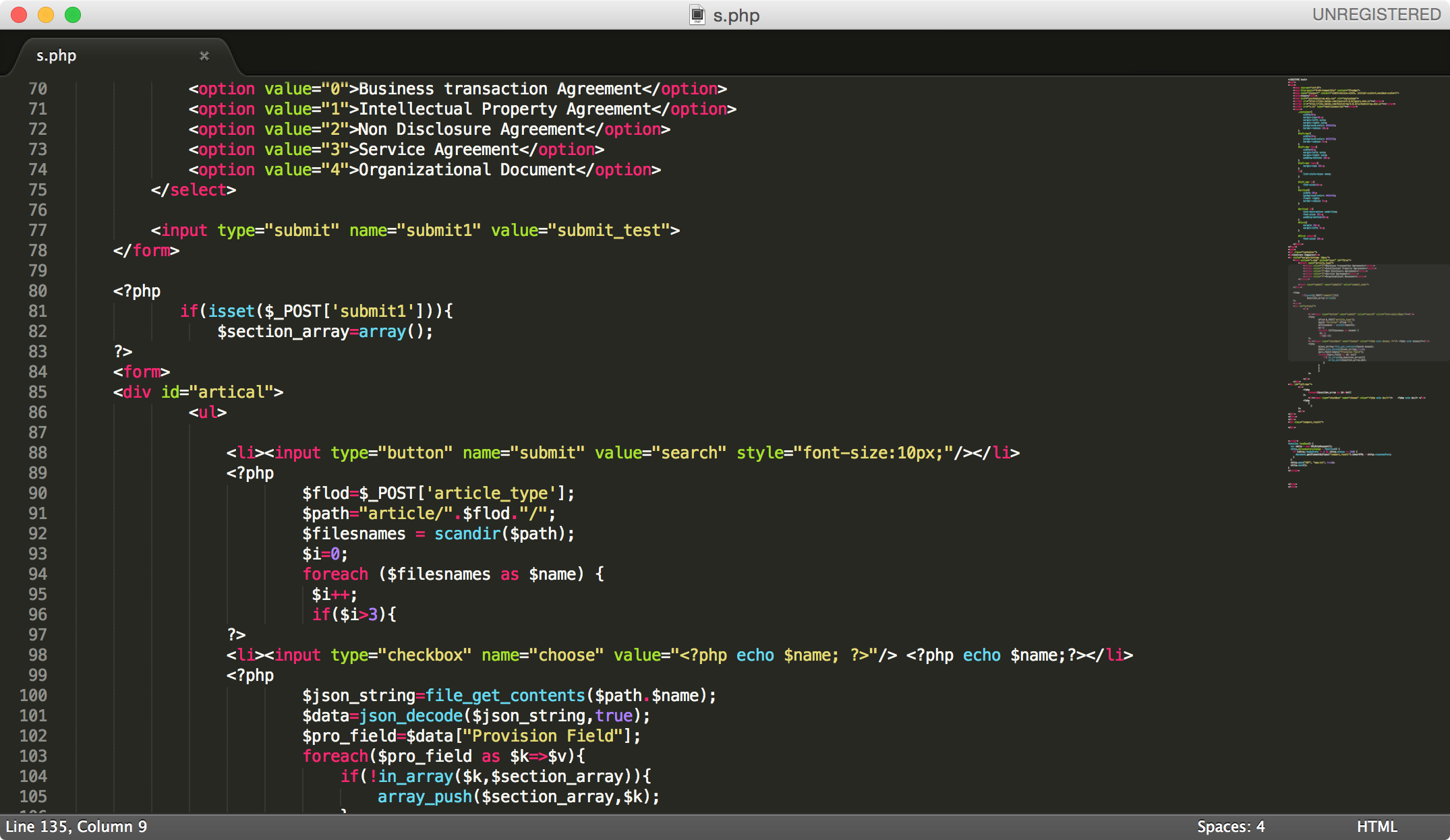Click the green zoom window button

pyautogui.click(x=73, y=15)
